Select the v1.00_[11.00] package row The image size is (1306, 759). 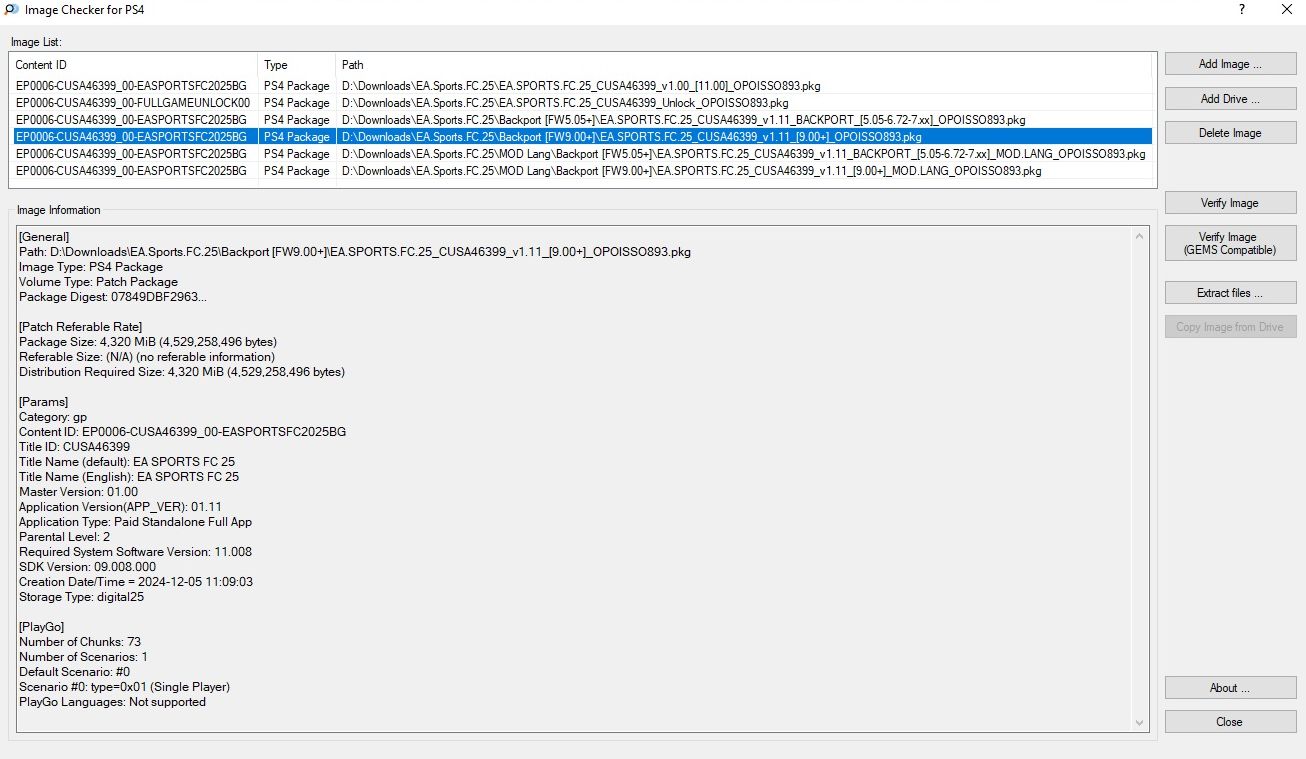click(581, 86)
